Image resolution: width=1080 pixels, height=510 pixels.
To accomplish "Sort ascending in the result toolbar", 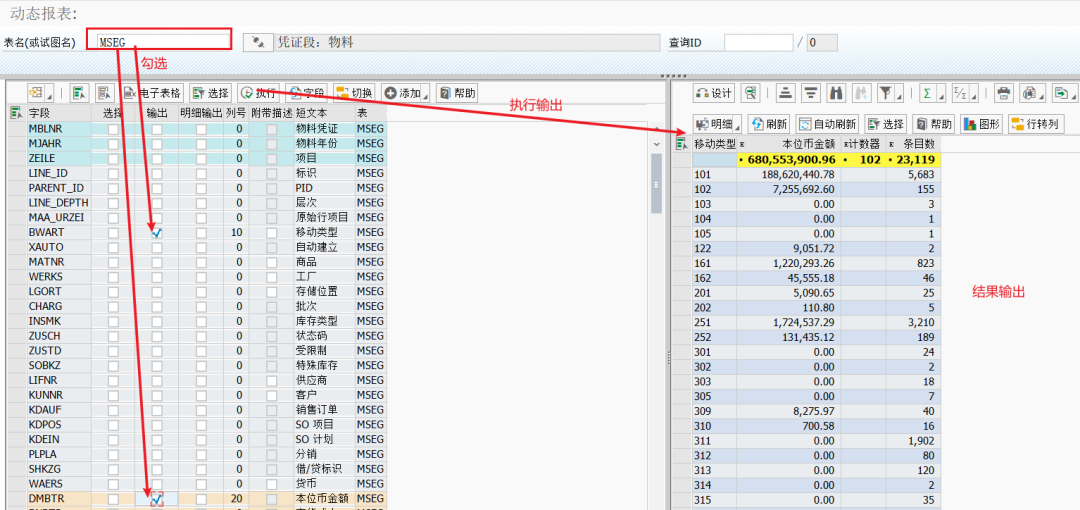I will tap(786, 92).
